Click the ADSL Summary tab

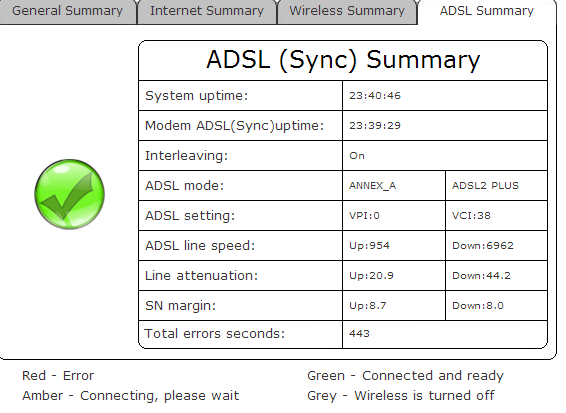point(486,11)
